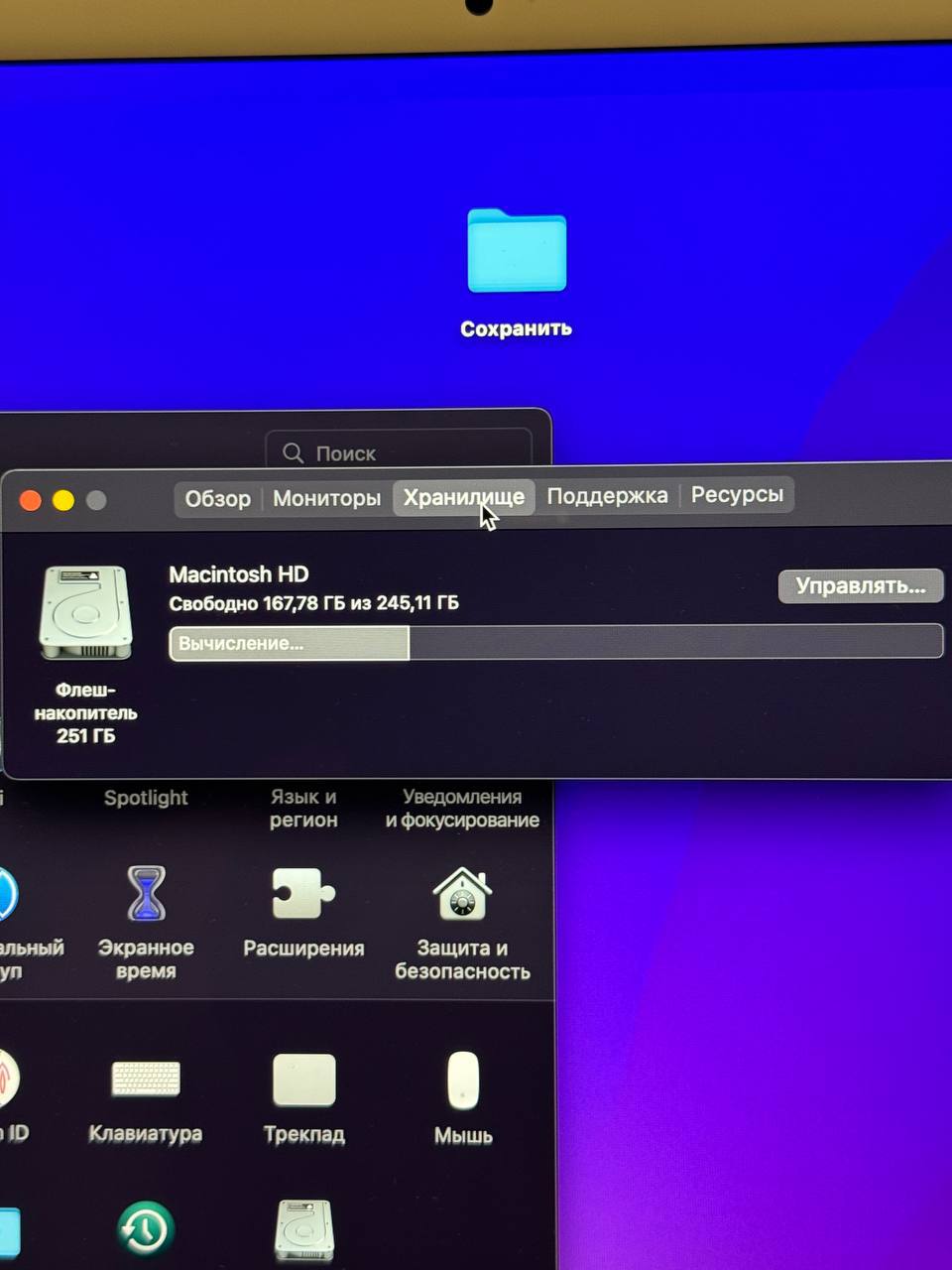Open Защита и безопасность house icon

coord(462,893)
